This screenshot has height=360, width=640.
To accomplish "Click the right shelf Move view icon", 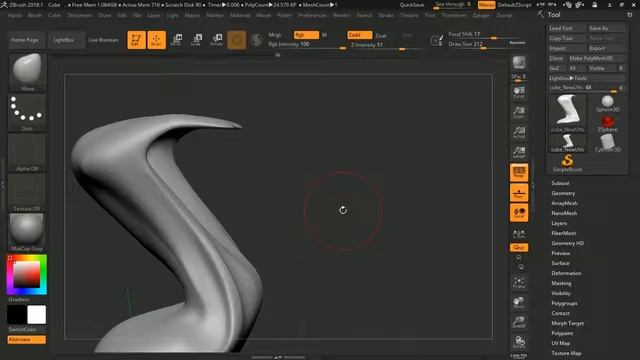I will (x=519, y=302).
